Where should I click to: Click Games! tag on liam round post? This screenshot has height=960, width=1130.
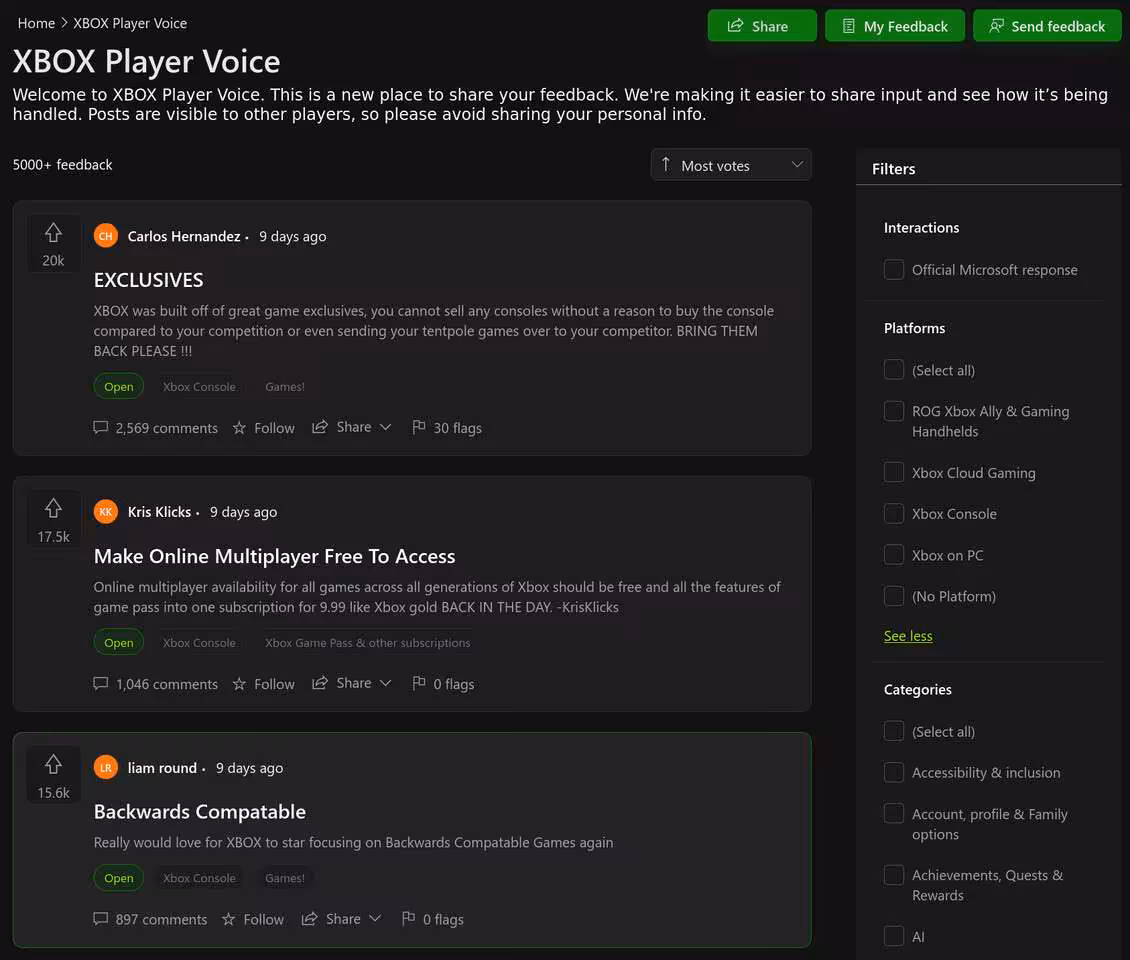pyautogui.click(x=285, y=879)
